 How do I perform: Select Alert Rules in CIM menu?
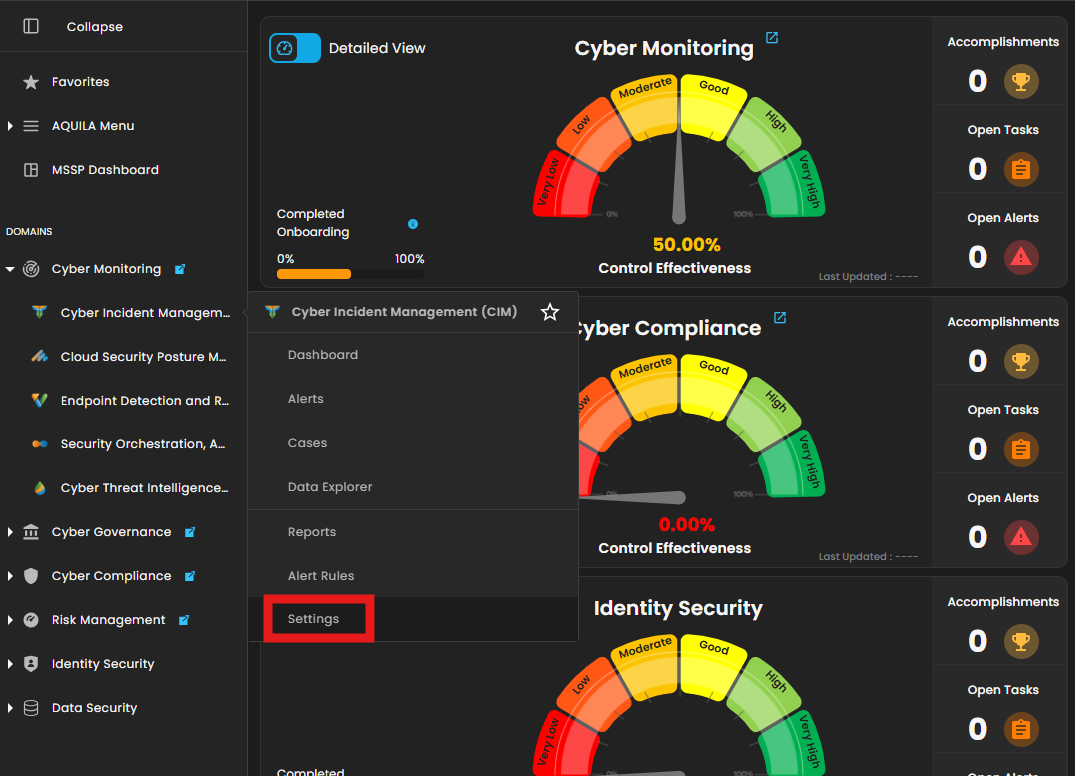tap(321, 576)
